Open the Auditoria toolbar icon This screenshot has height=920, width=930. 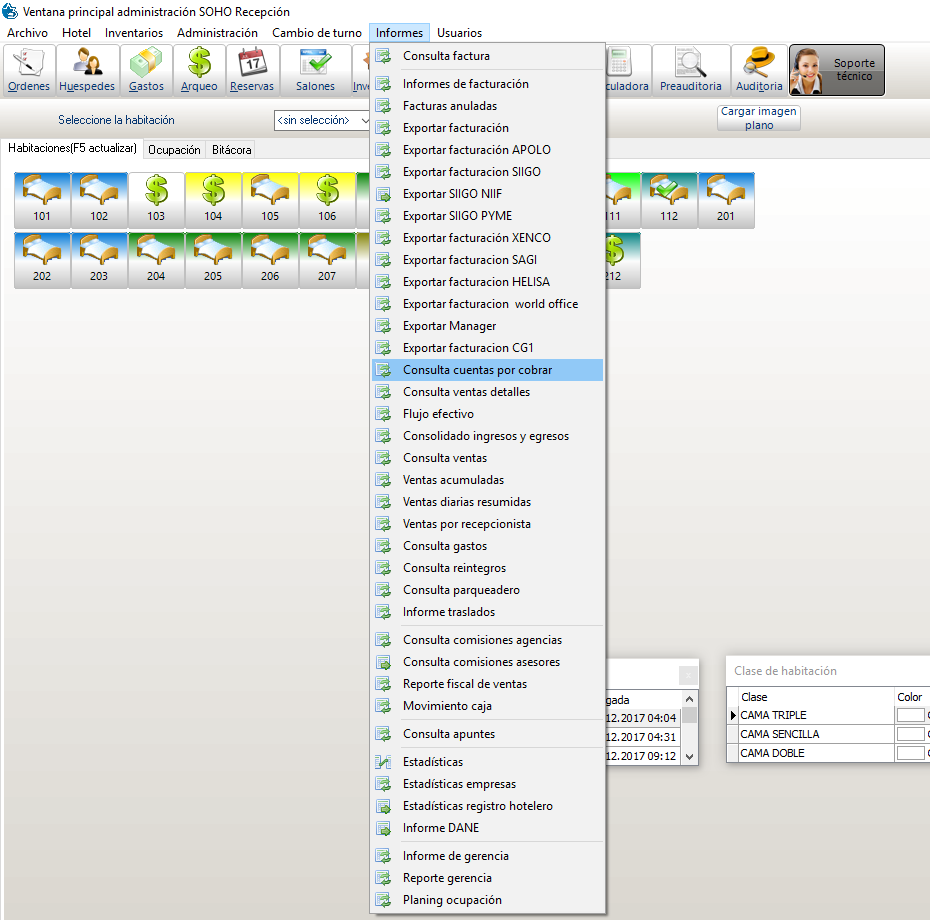coord(759,70)
